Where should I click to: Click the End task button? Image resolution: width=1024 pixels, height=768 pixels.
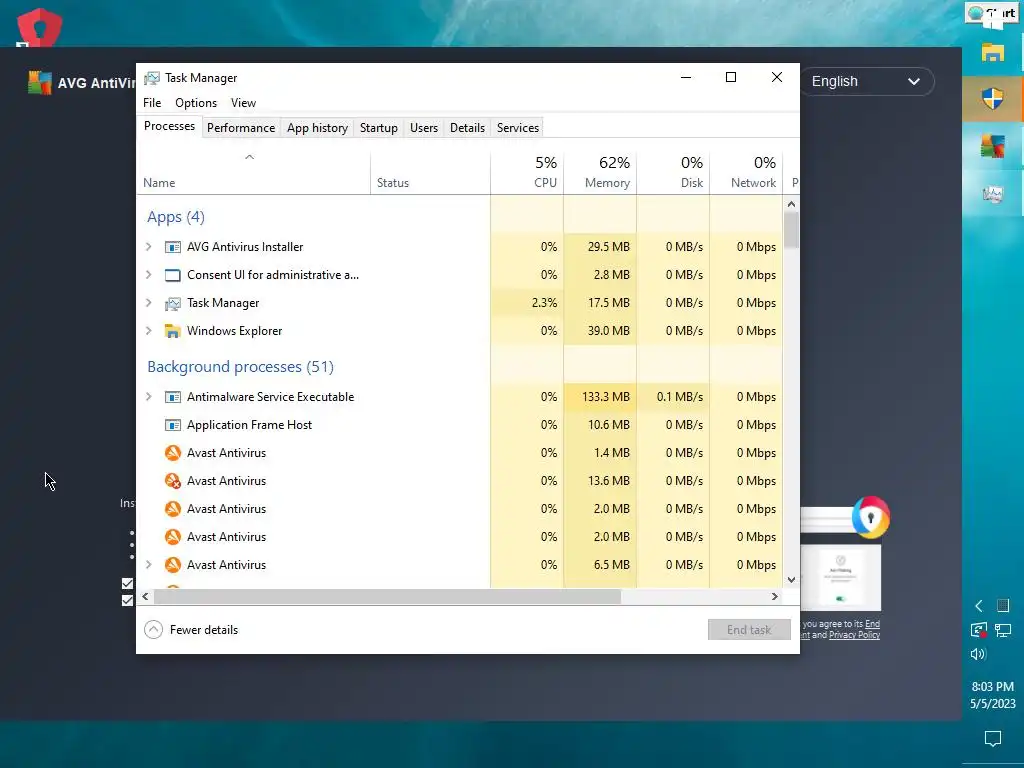(x=749, y=630)
